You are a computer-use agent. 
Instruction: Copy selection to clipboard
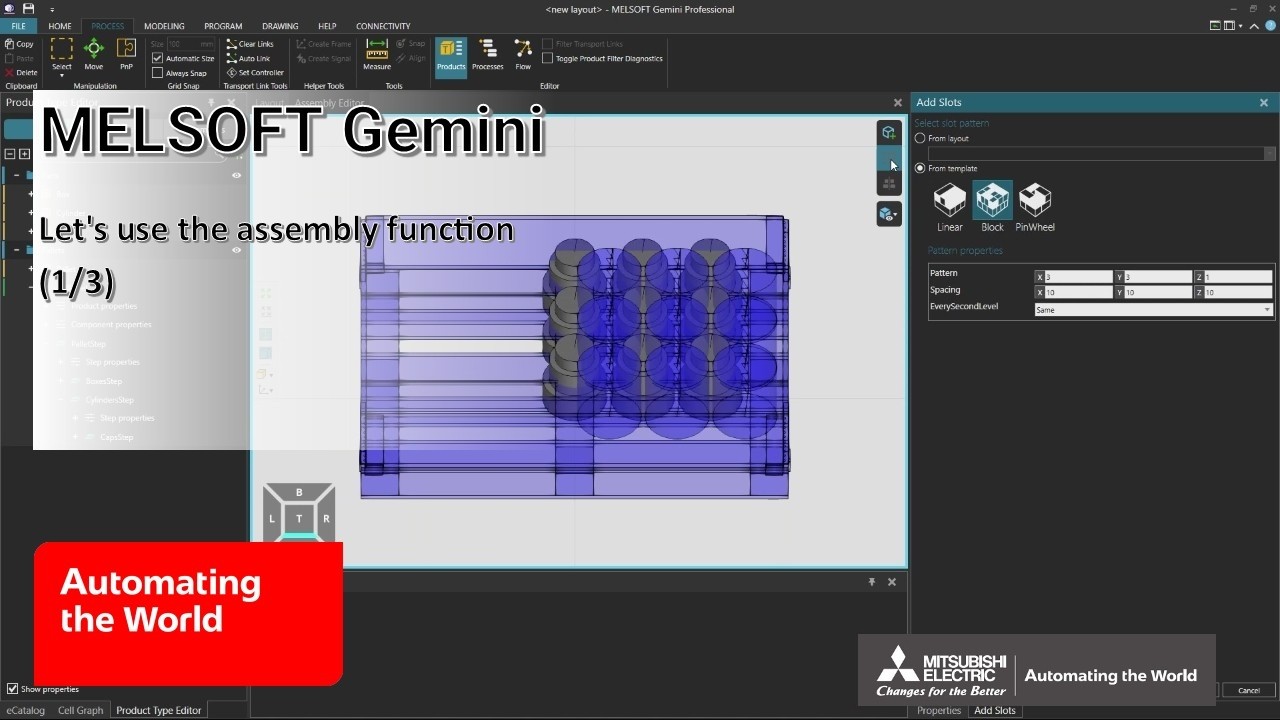(19, 44)
